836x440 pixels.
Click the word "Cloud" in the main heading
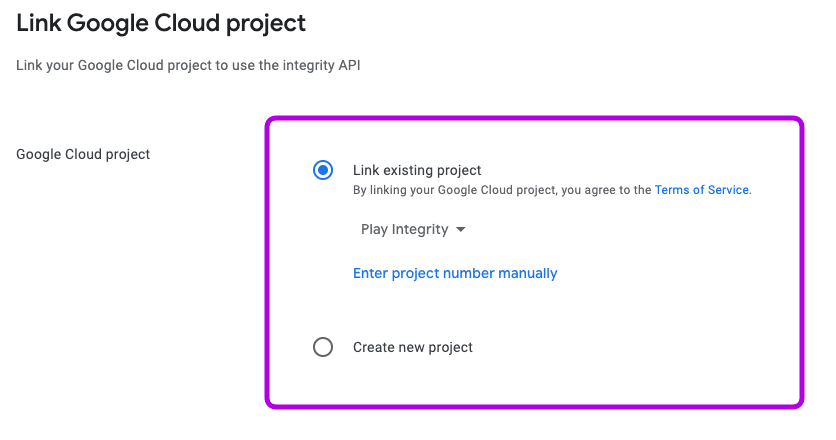(x=176, y=21)
